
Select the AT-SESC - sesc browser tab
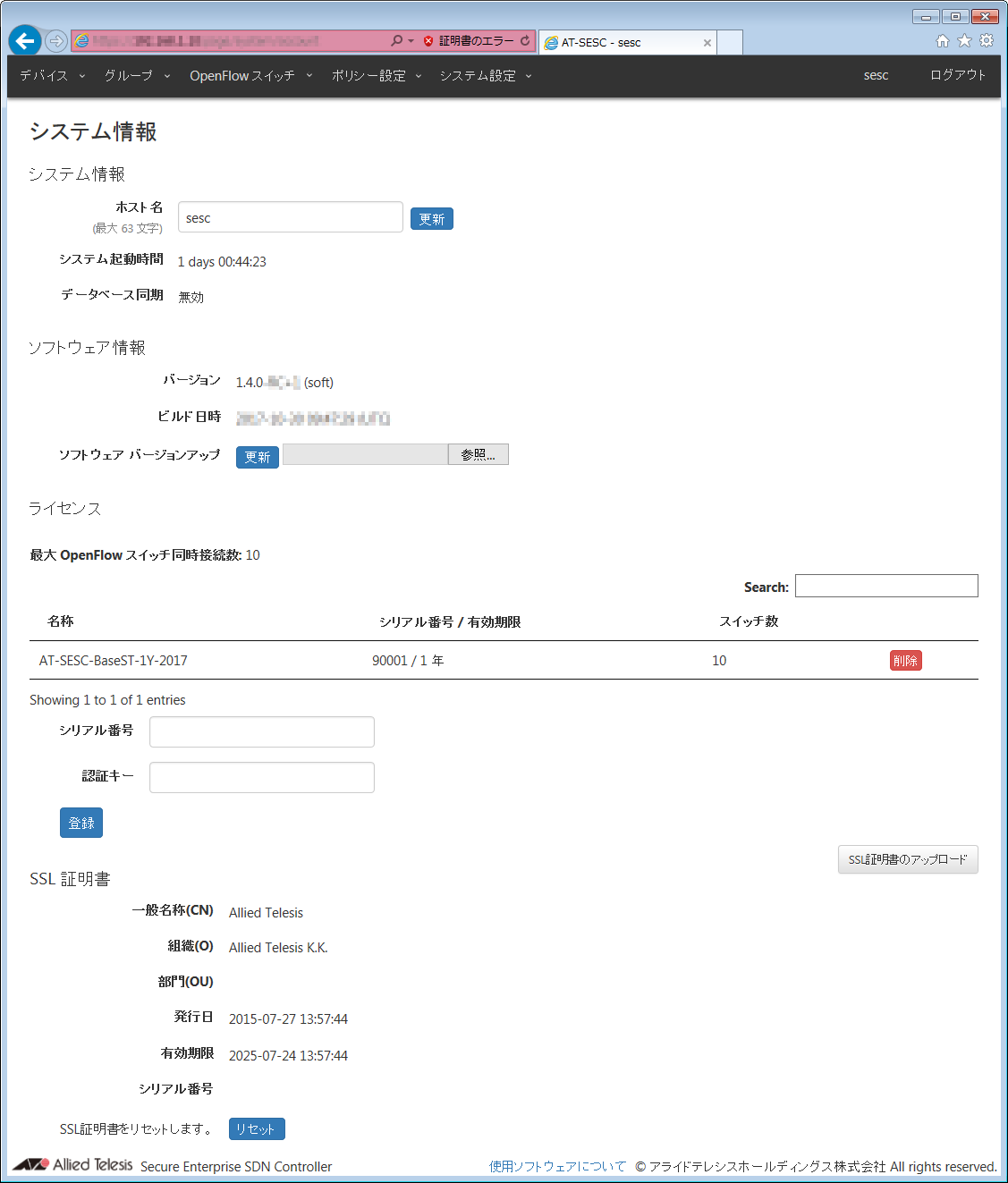[x=626, y=42]
